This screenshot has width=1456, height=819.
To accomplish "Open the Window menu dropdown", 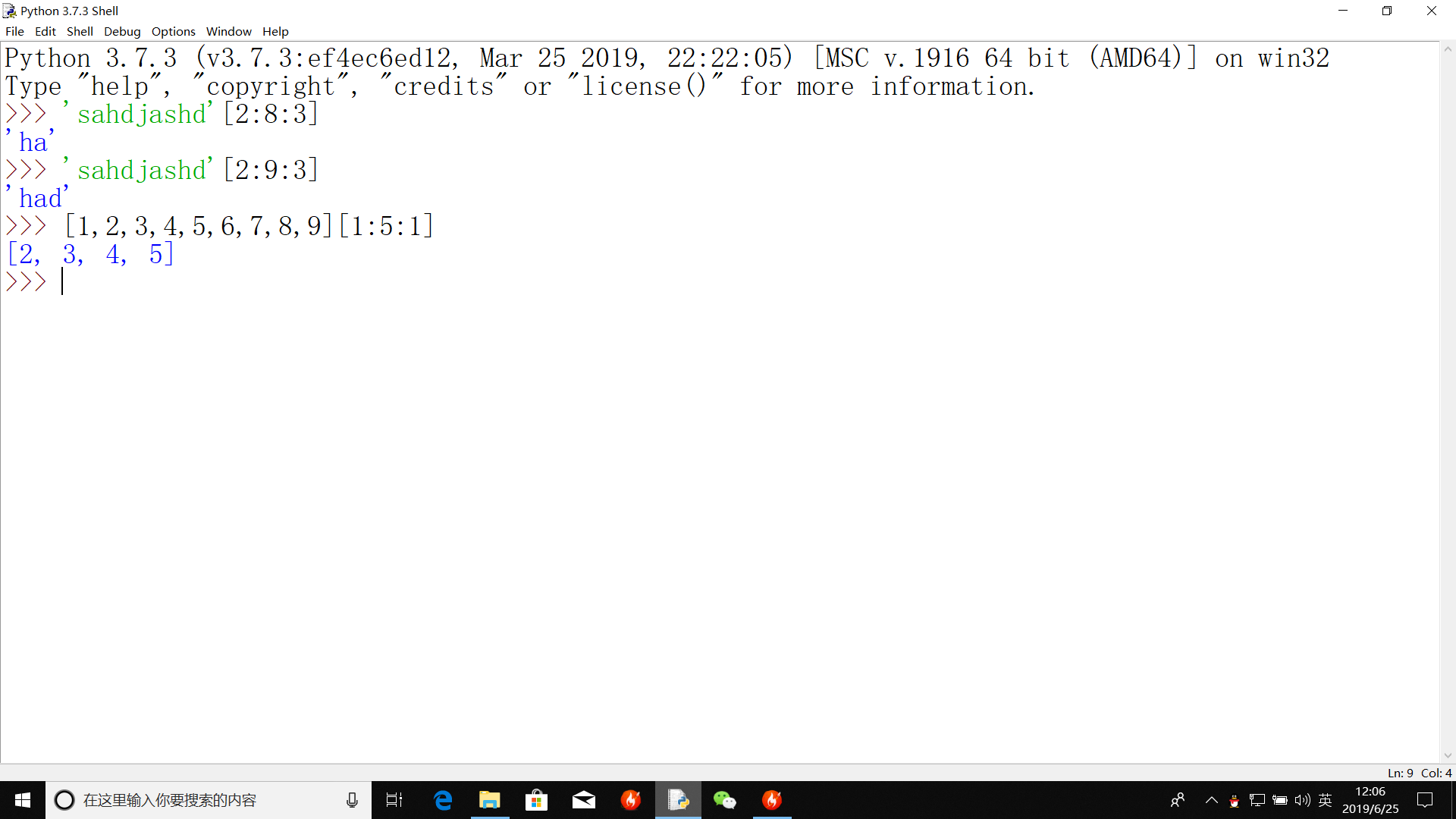I will click(227, 31).
